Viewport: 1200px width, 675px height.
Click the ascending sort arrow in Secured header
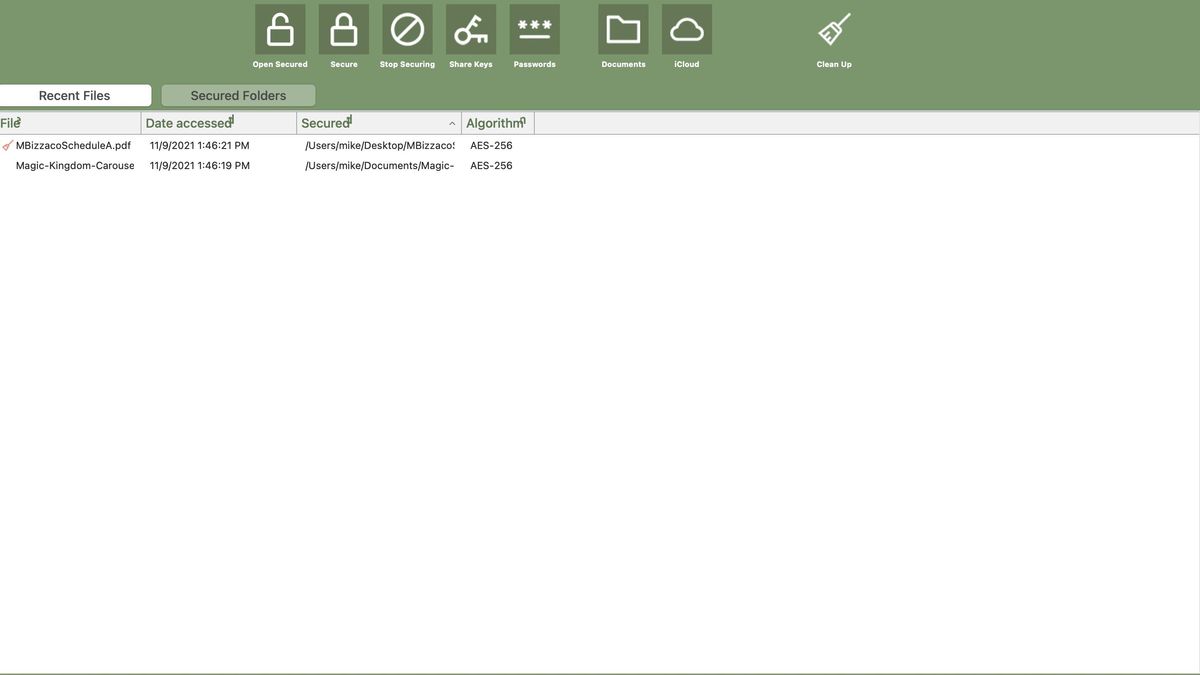point(451,121)
